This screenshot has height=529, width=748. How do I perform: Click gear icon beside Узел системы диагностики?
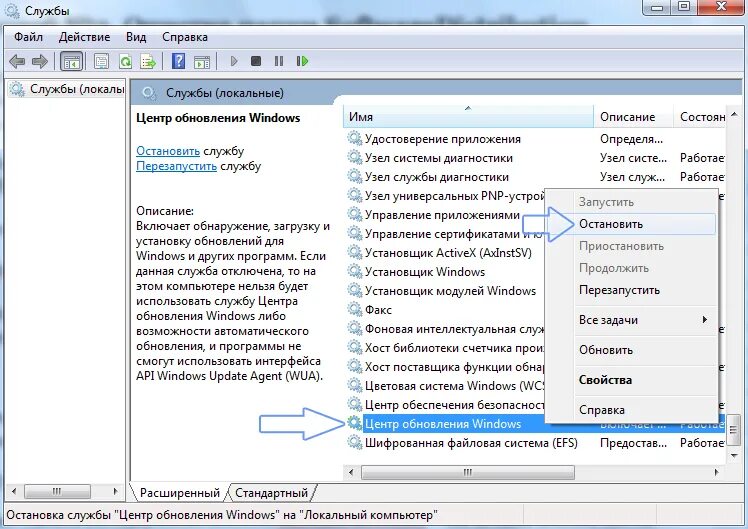[x=354, y=158]
